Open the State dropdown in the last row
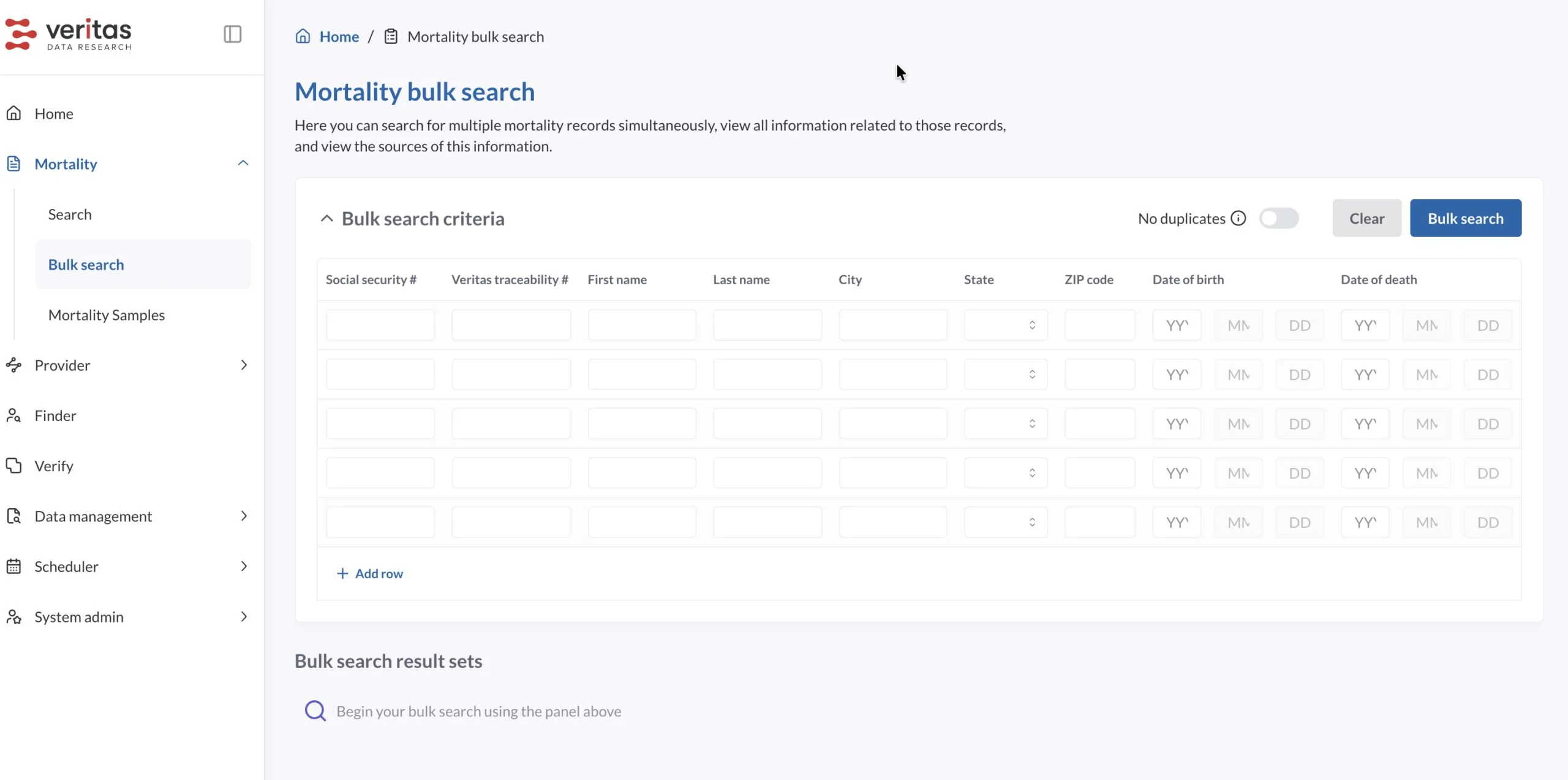This screenshot has width=1568, height=780. (x=1006, y=522)
